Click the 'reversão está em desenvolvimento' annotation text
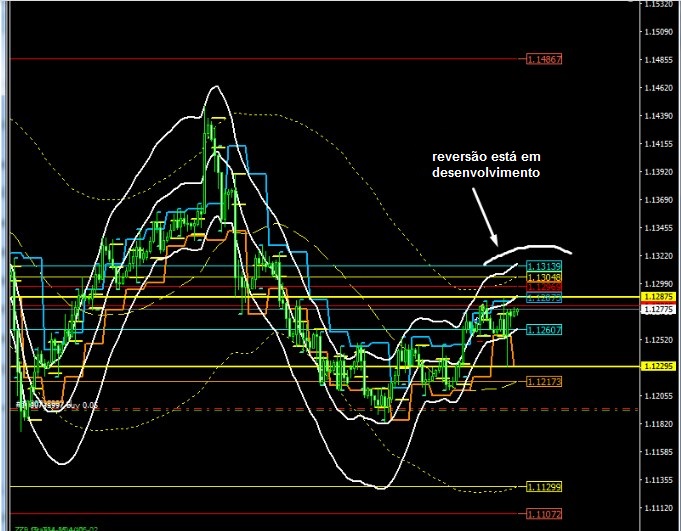The image size is (681, 531). coord(486,165)
